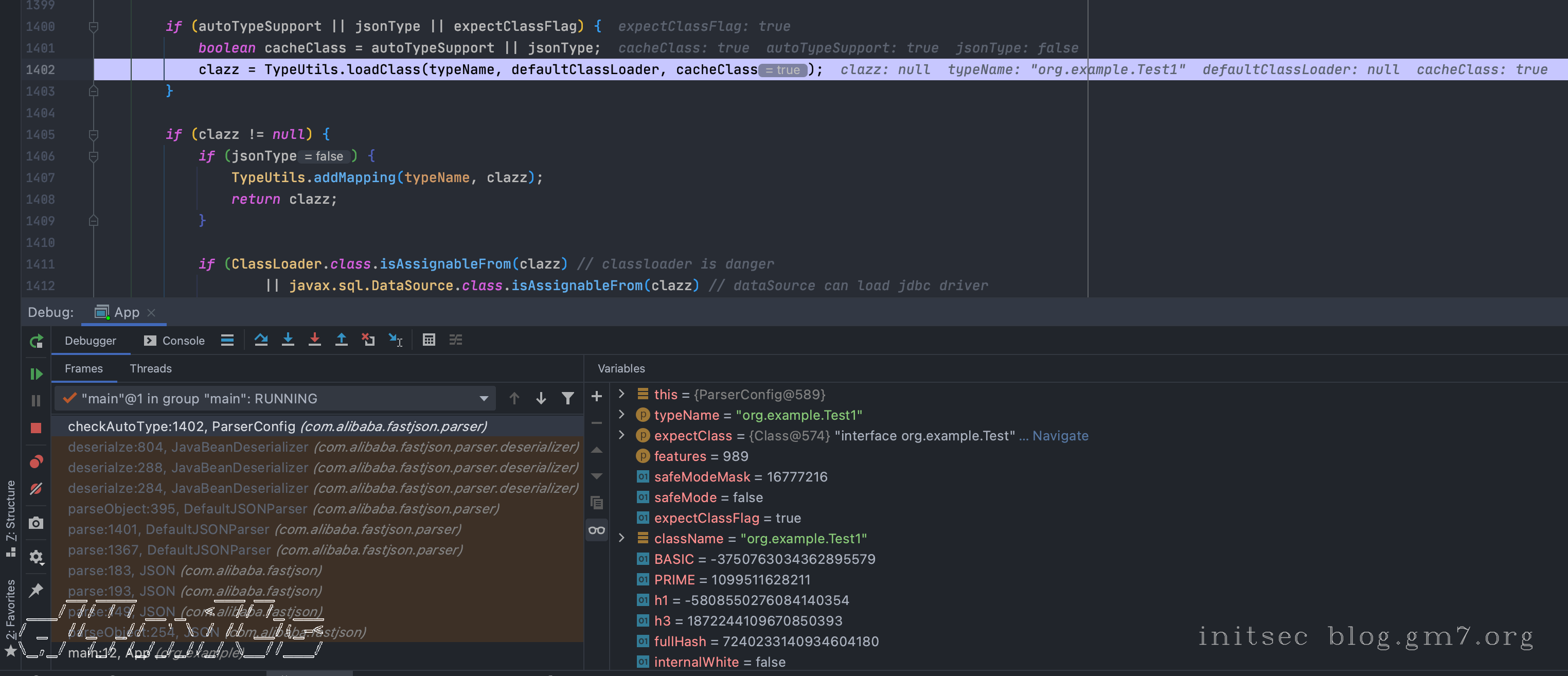
Task: Click the Step Into icon
Action: (288, 340)
